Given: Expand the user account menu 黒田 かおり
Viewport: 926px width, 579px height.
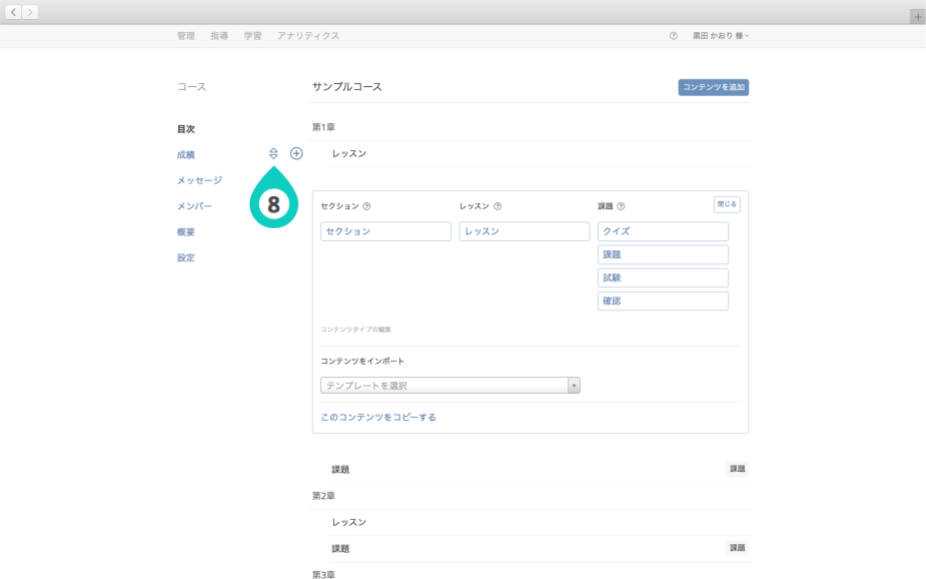Looking at the screenshot, I should [721, 36].
